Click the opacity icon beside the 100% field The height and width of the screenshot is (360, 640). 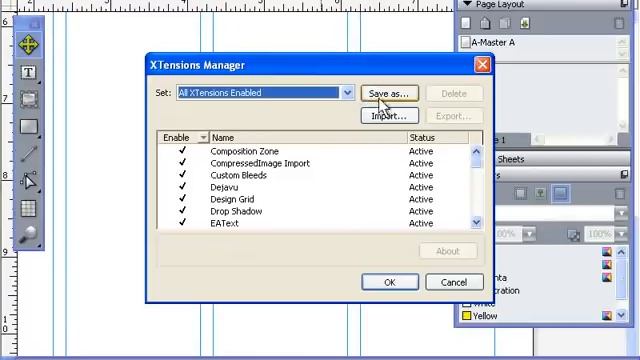573,235
